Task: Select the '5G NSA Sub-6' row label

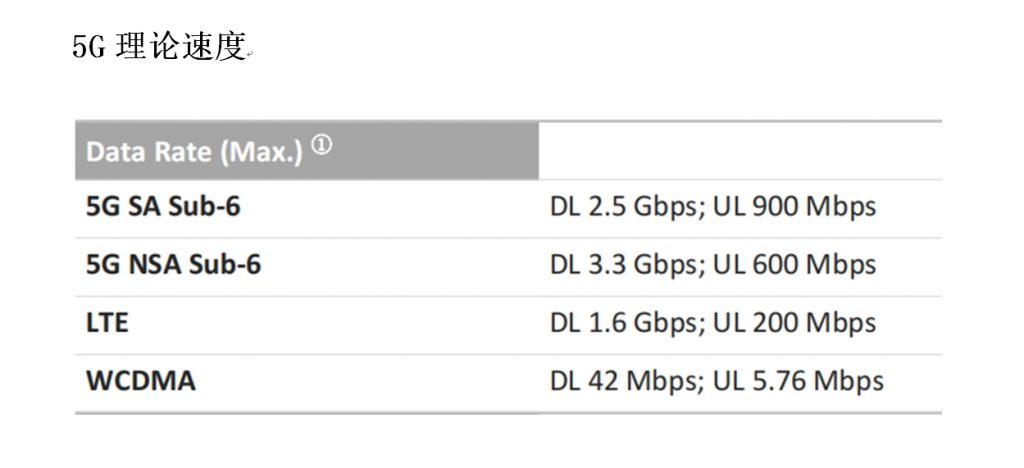Action: [x=173, y=264]
